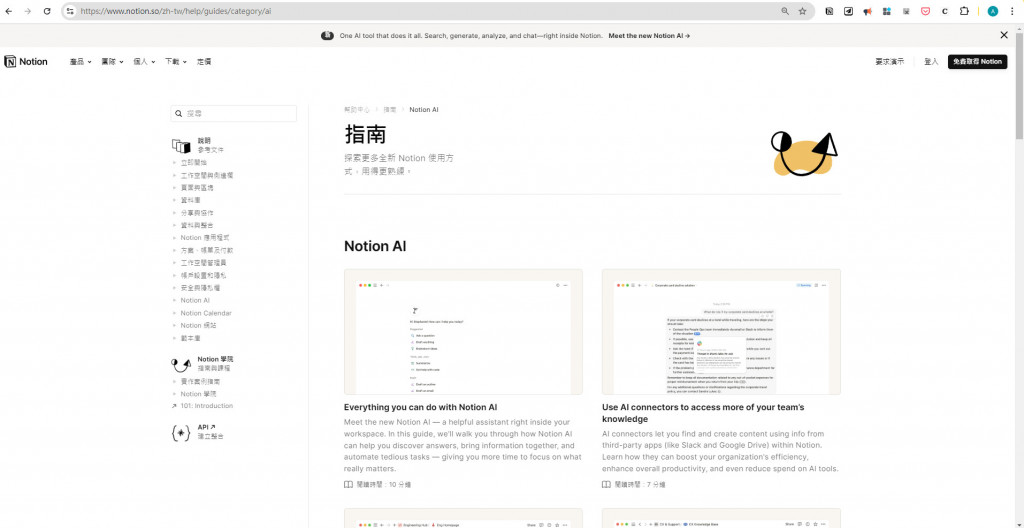Go to 幫助中心 in the breadcrumb

[357, 110]
